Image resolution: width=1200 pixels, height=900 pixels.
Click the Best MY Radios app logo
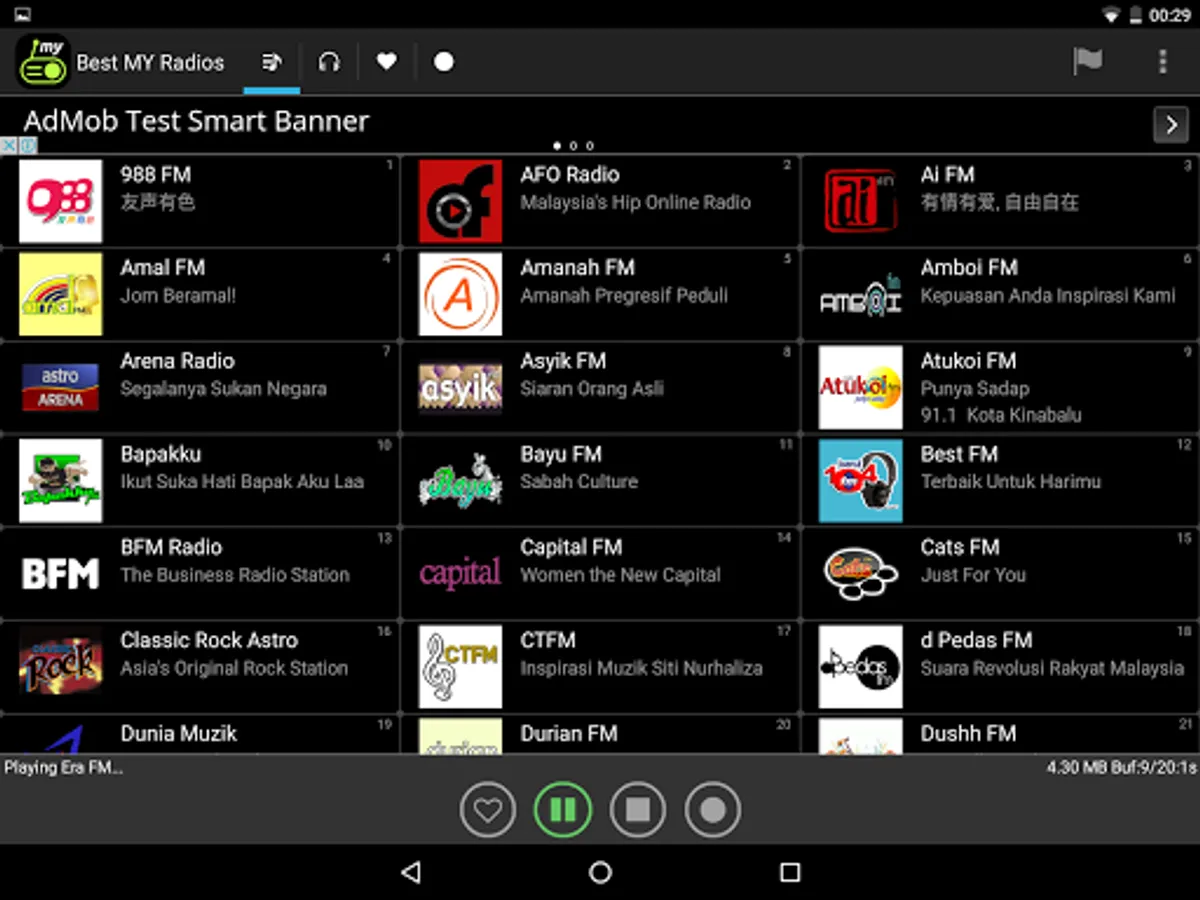(x=42, y=62)
